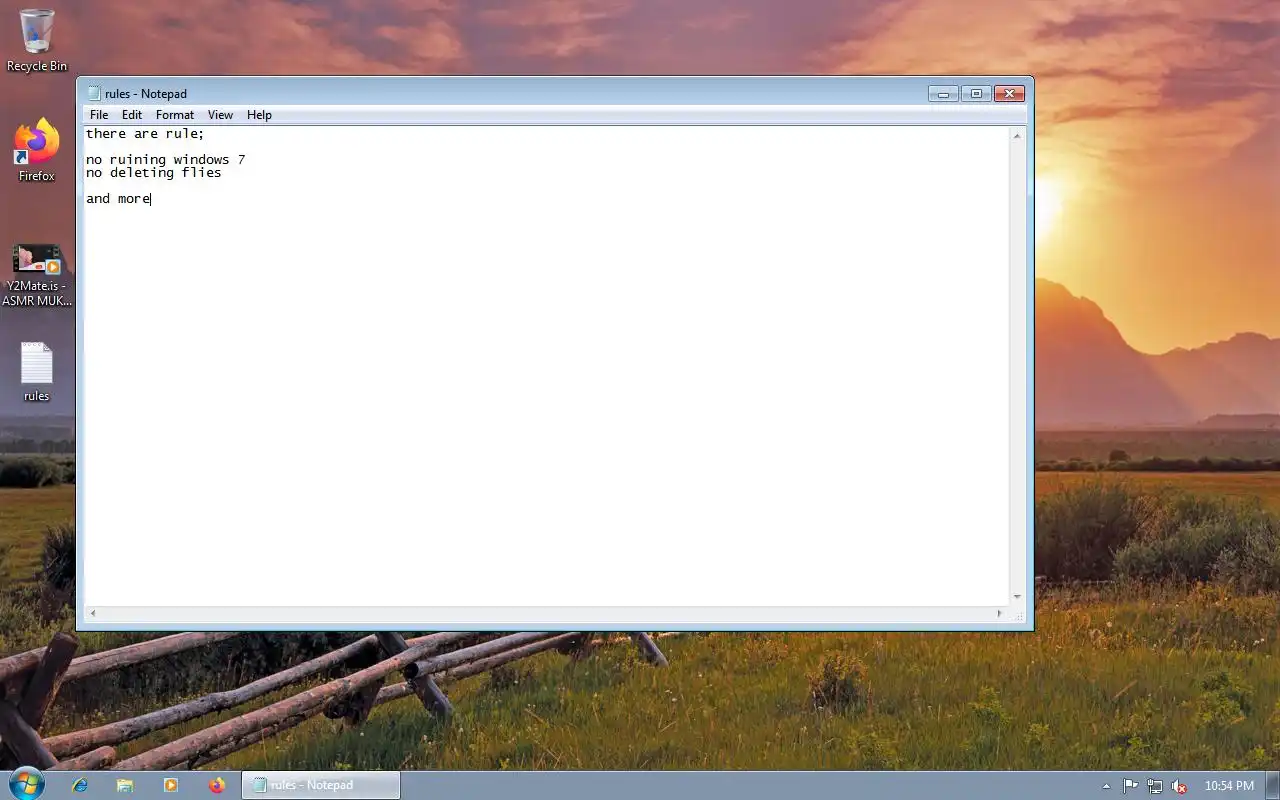The image size is (1280, 800).
Task: Open the Action Center flag icon
Action: pyautogui.click(x=1131, y=786)
